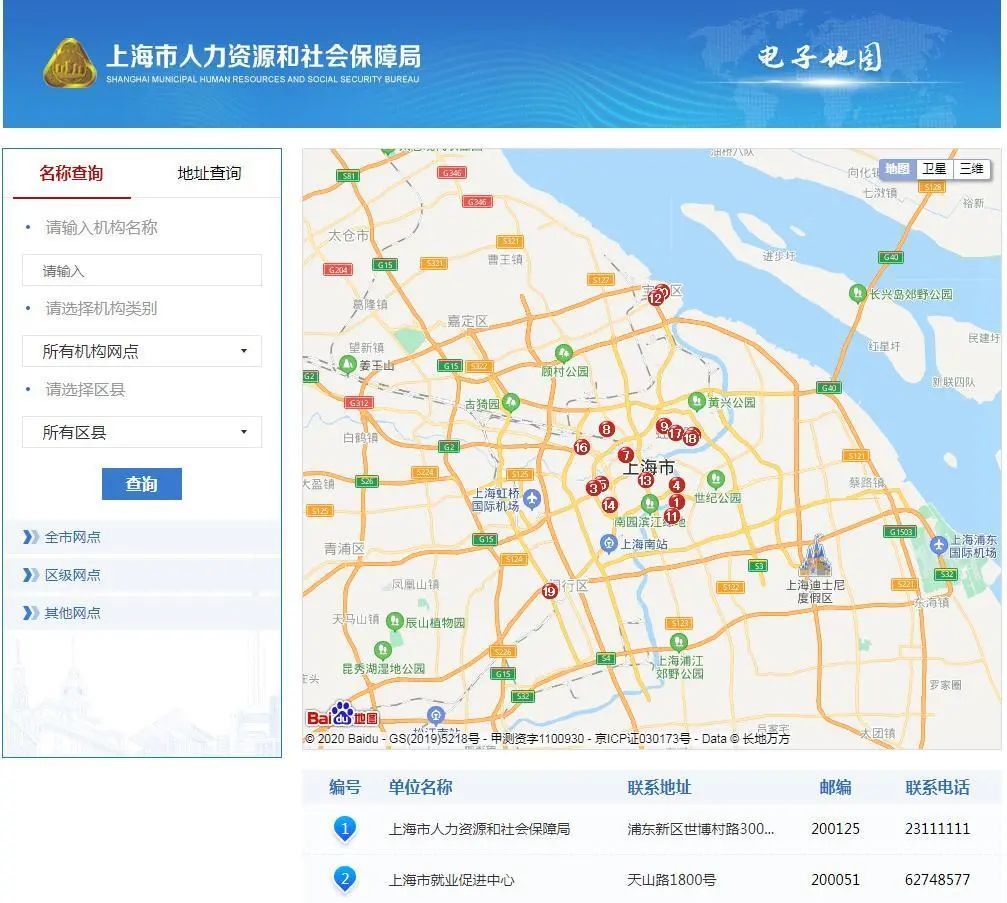
Task: Click the Shanghai Disney castle icon
Action: point(815,556)
